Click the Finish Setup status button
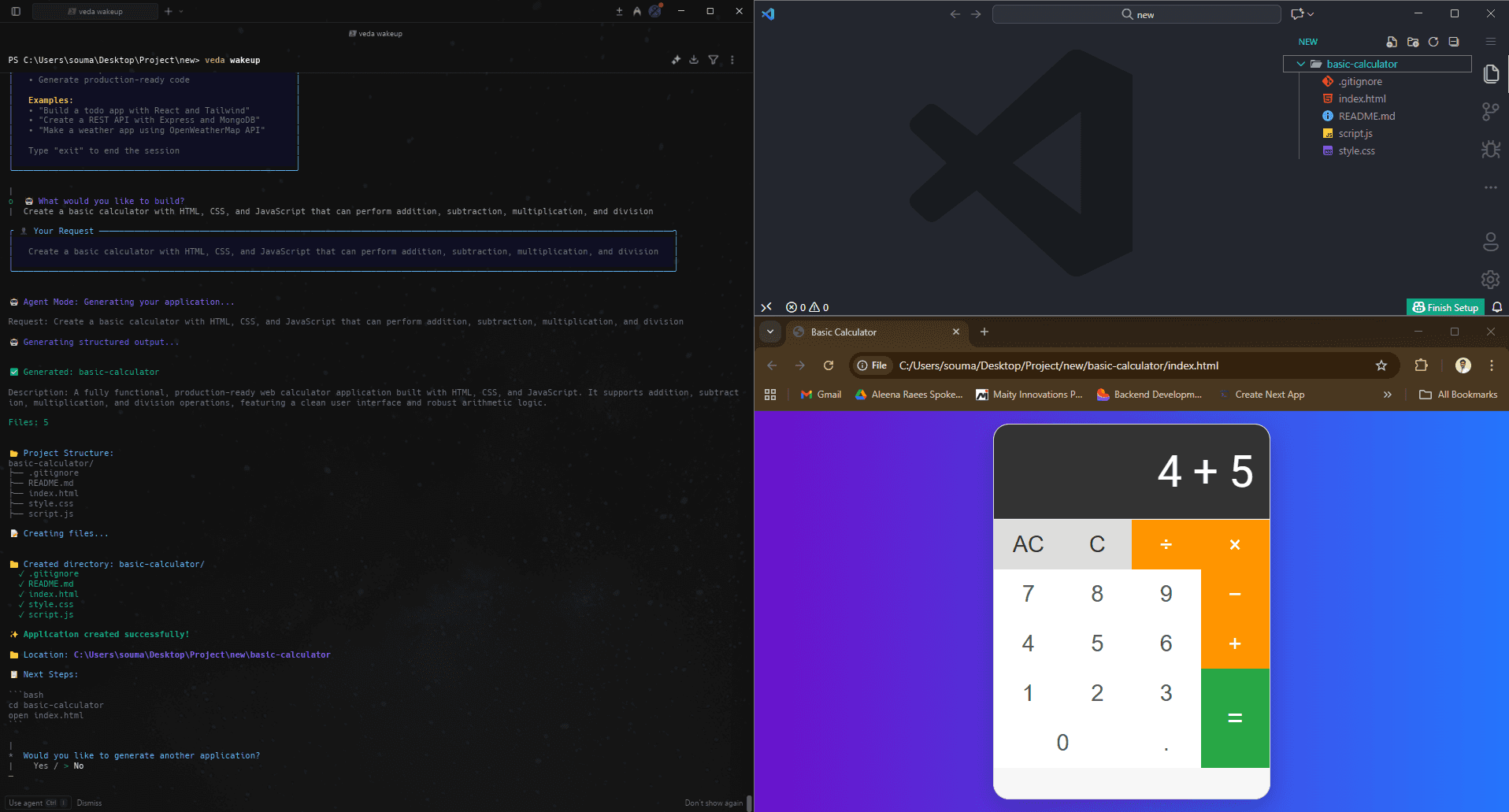Screen dimensions: 1509x812 pos(1445,307)
